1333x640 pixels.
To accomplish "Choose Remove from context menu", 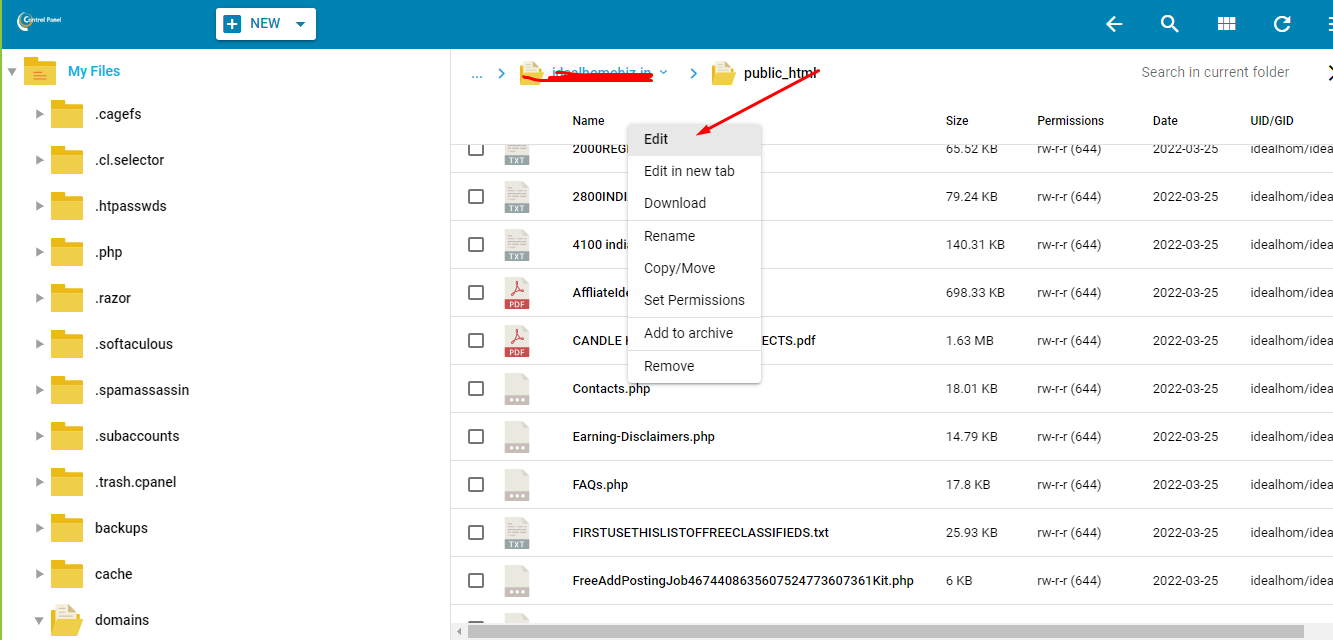I will [694, 366].
